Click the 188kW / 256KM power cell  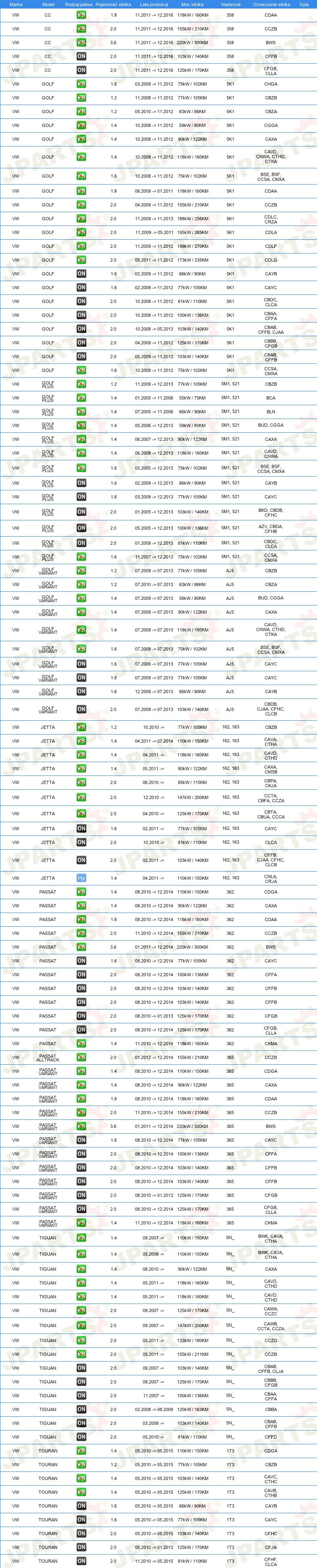click(192, 219)
